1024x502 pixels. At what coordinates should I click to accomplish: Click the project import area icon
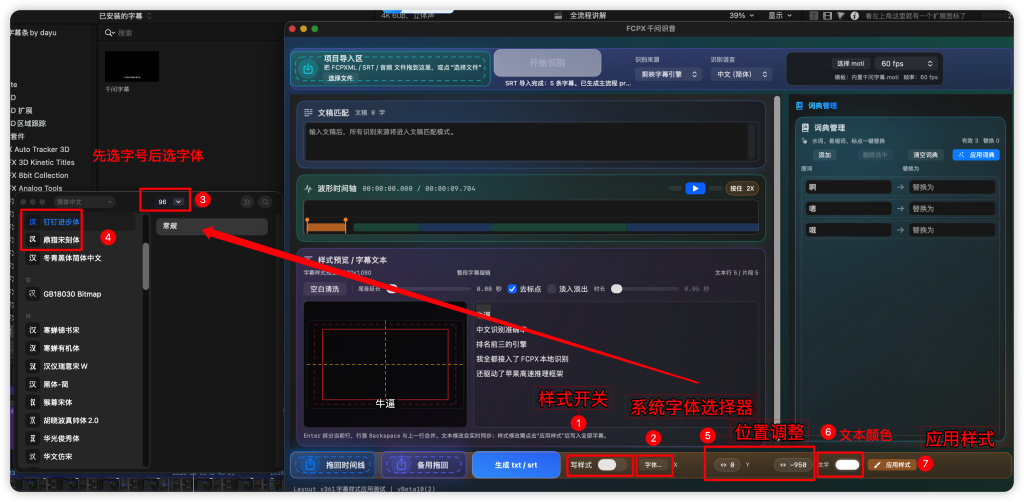point(310,68)
